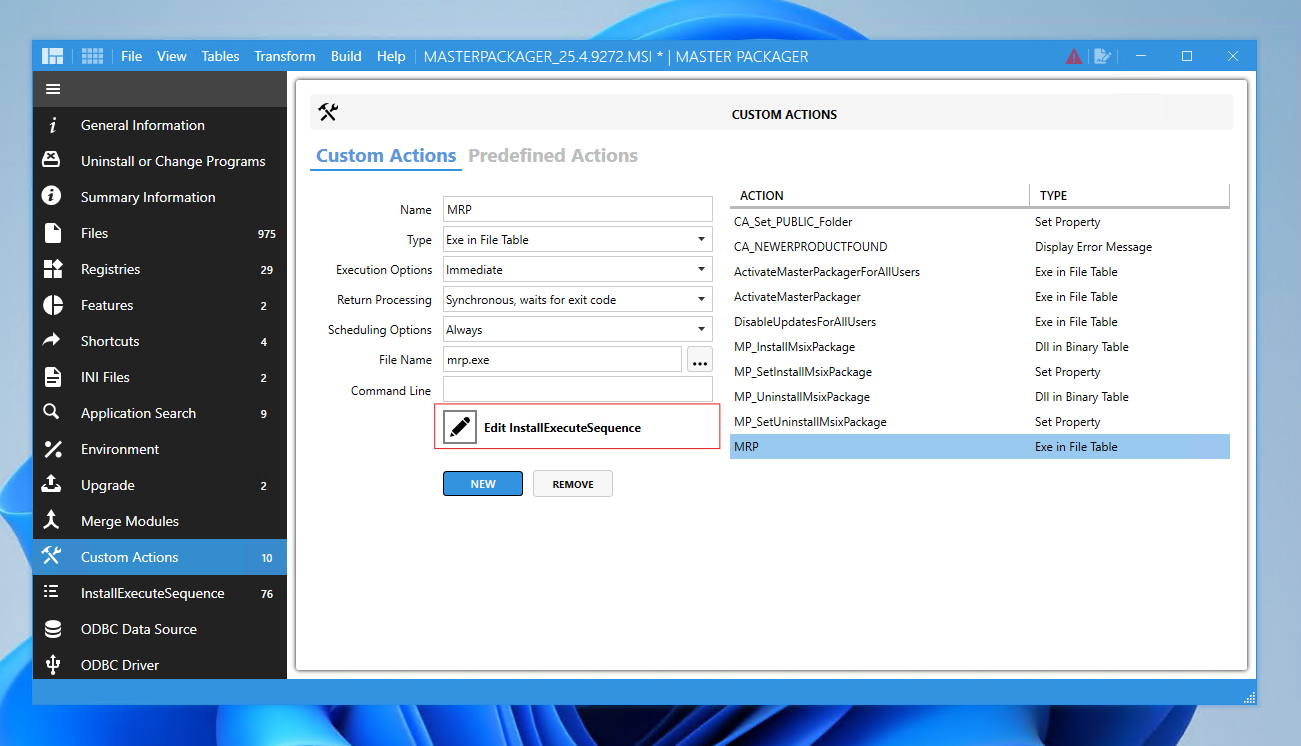Open Merge Modules in the sidebar
This screenshot has height=746, width=1301.
click(x=160, y=521)
